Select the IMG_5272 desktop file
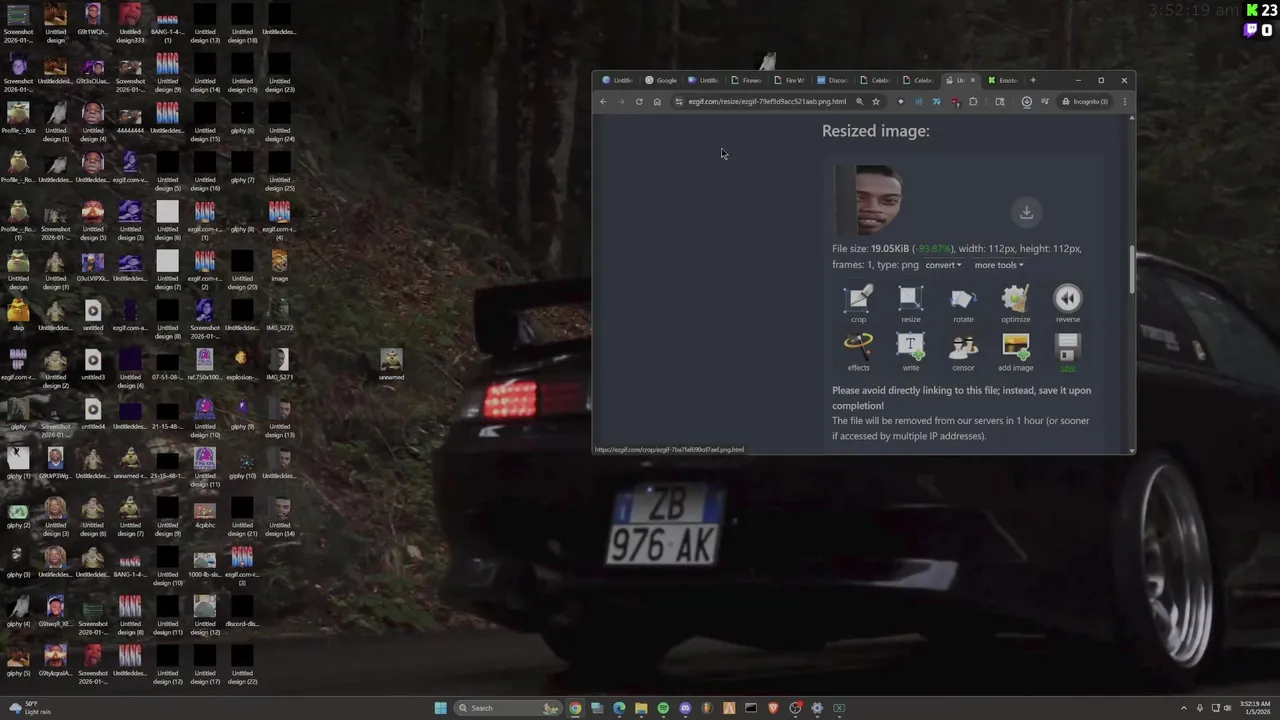Viewport: 1280px width, 720px height. 279,315
